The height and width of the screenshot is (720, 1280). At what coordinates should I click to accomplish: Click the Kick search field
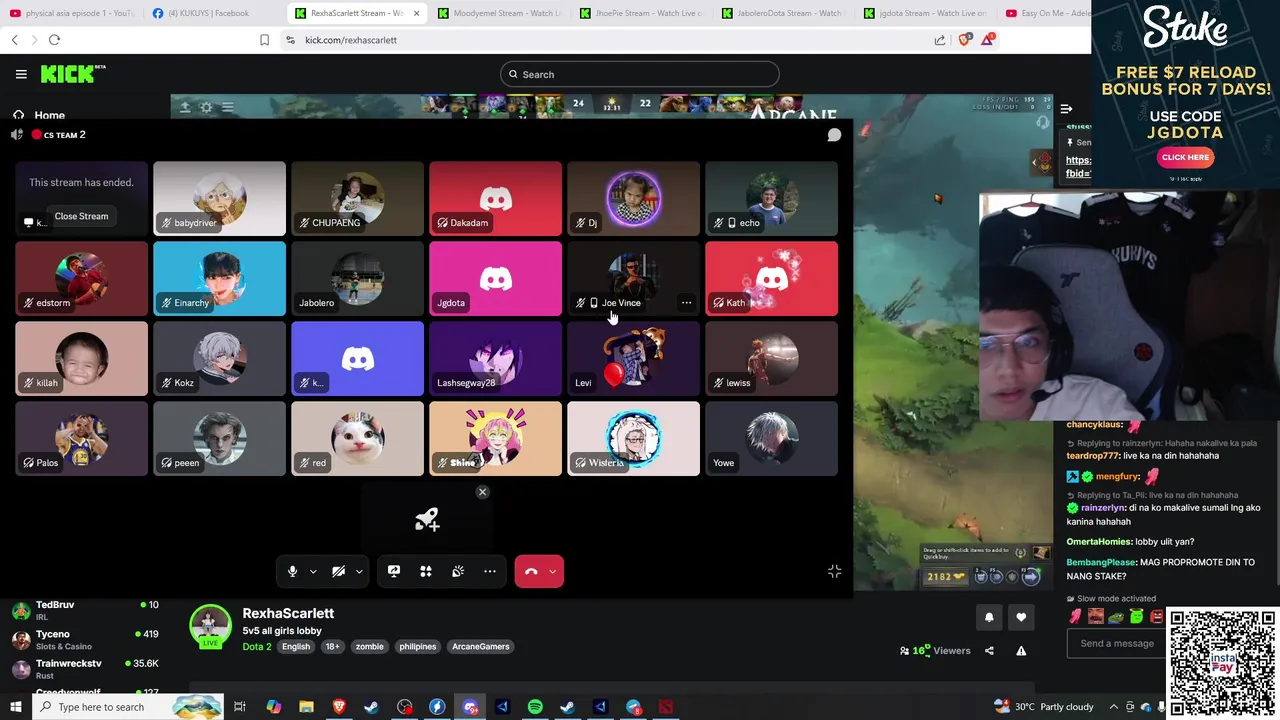(639, 74)
